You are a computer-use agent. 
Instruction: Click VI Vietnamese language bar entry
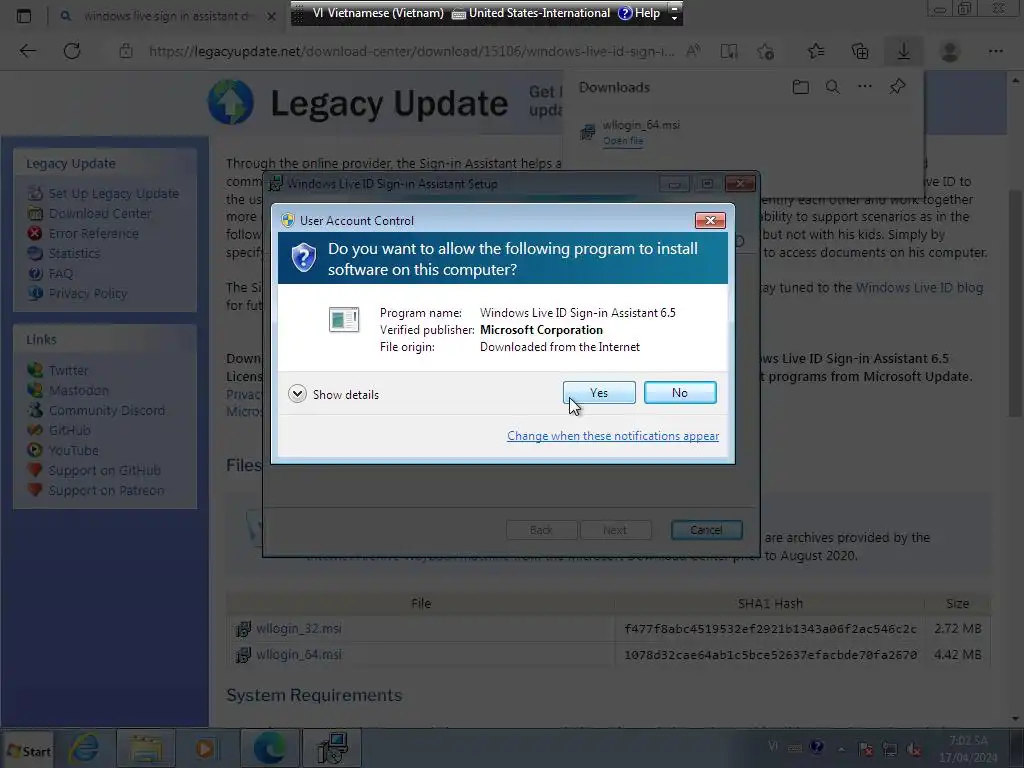click(x=377, y=13)
